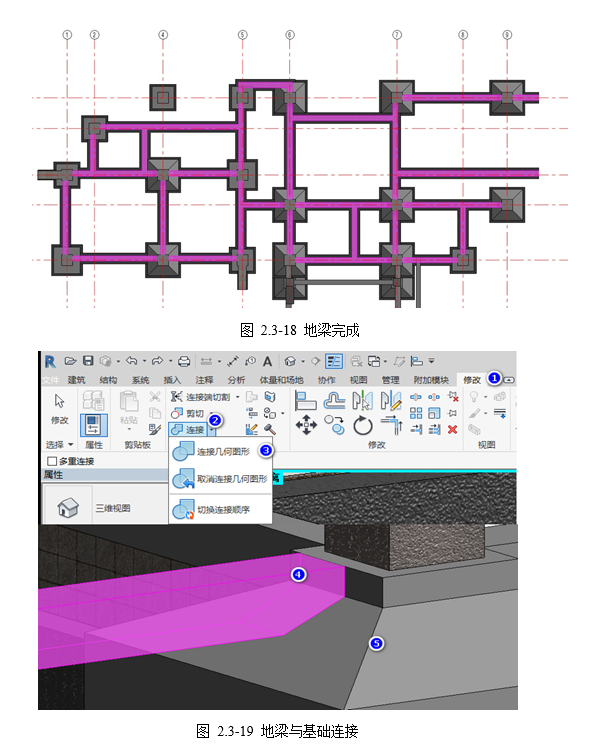
Task: Switch to the 体量和场地 ribbon tab
Action: pos(281,380)
